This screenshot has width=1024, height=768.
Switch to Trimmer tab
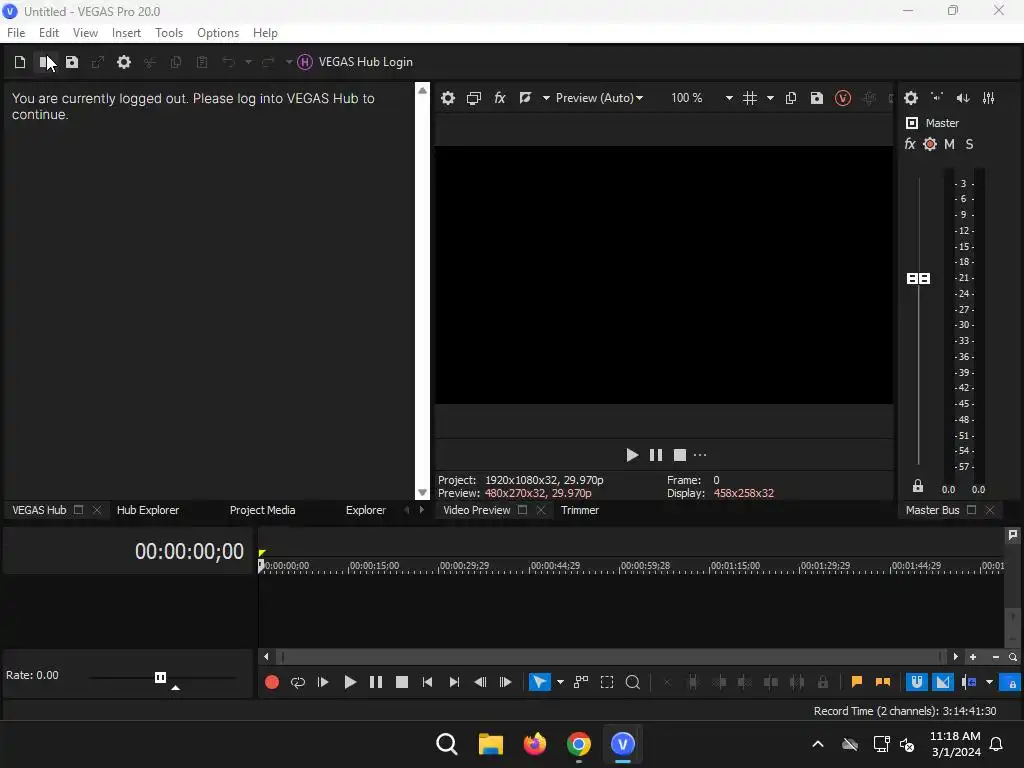[580, 510]
